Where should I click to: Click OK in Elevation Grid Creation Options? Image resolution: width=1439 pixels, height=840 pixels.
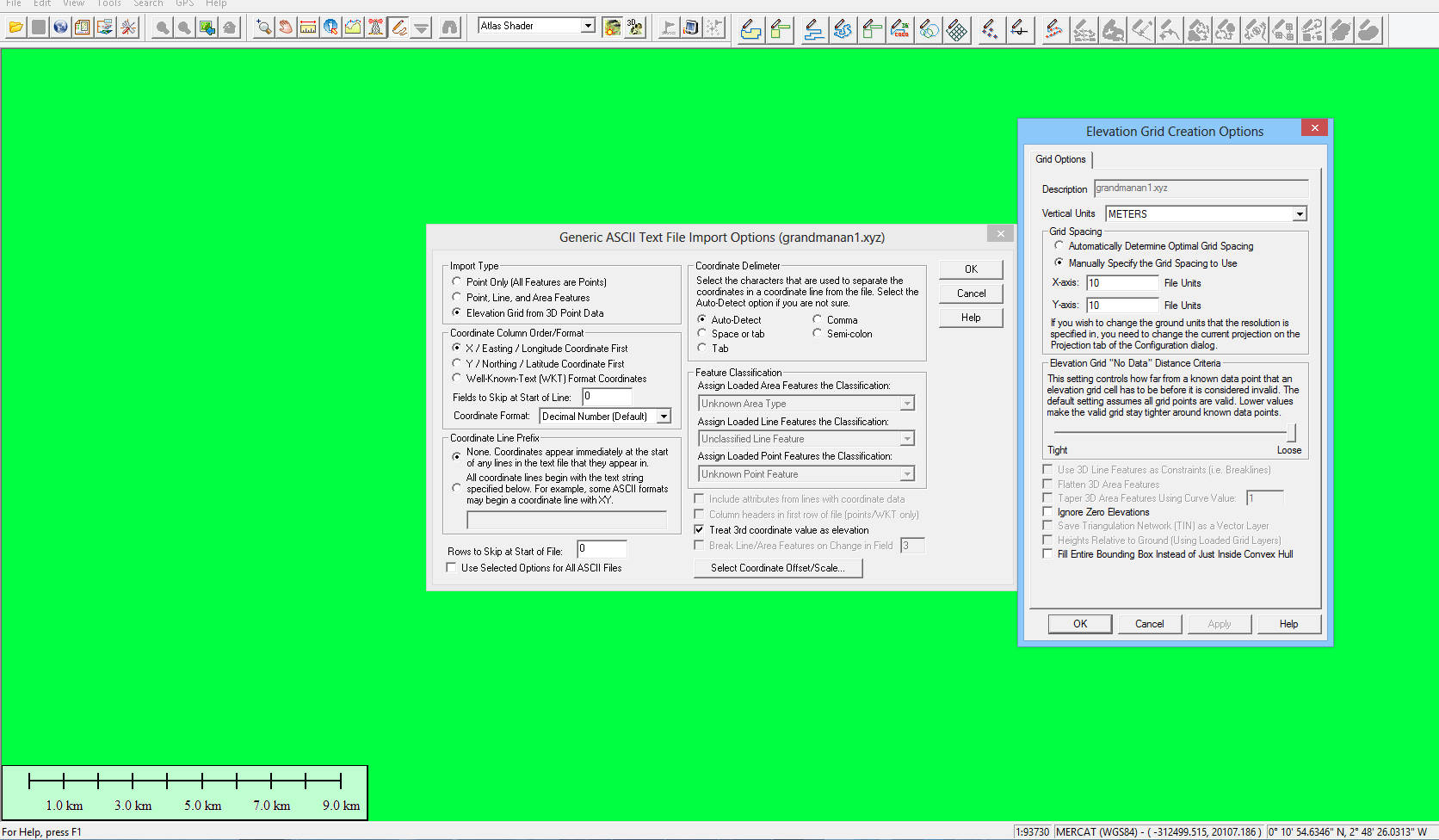click(x=1079, y=624)
